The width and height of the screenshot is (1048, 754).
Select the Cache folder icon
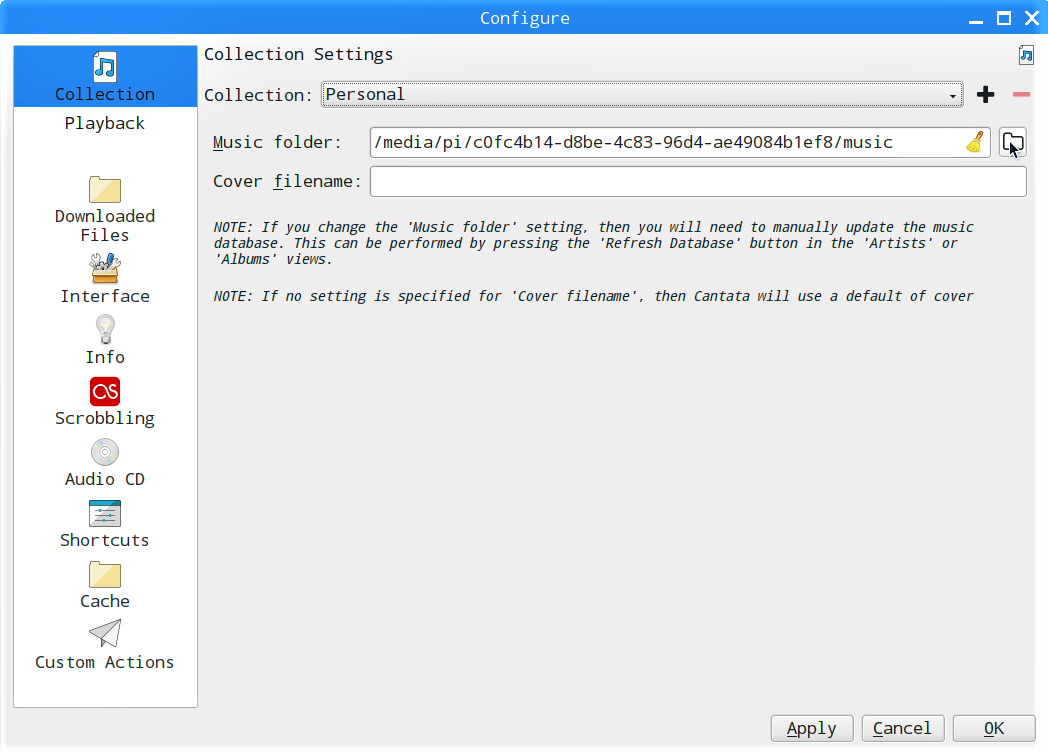click(105, 575)
